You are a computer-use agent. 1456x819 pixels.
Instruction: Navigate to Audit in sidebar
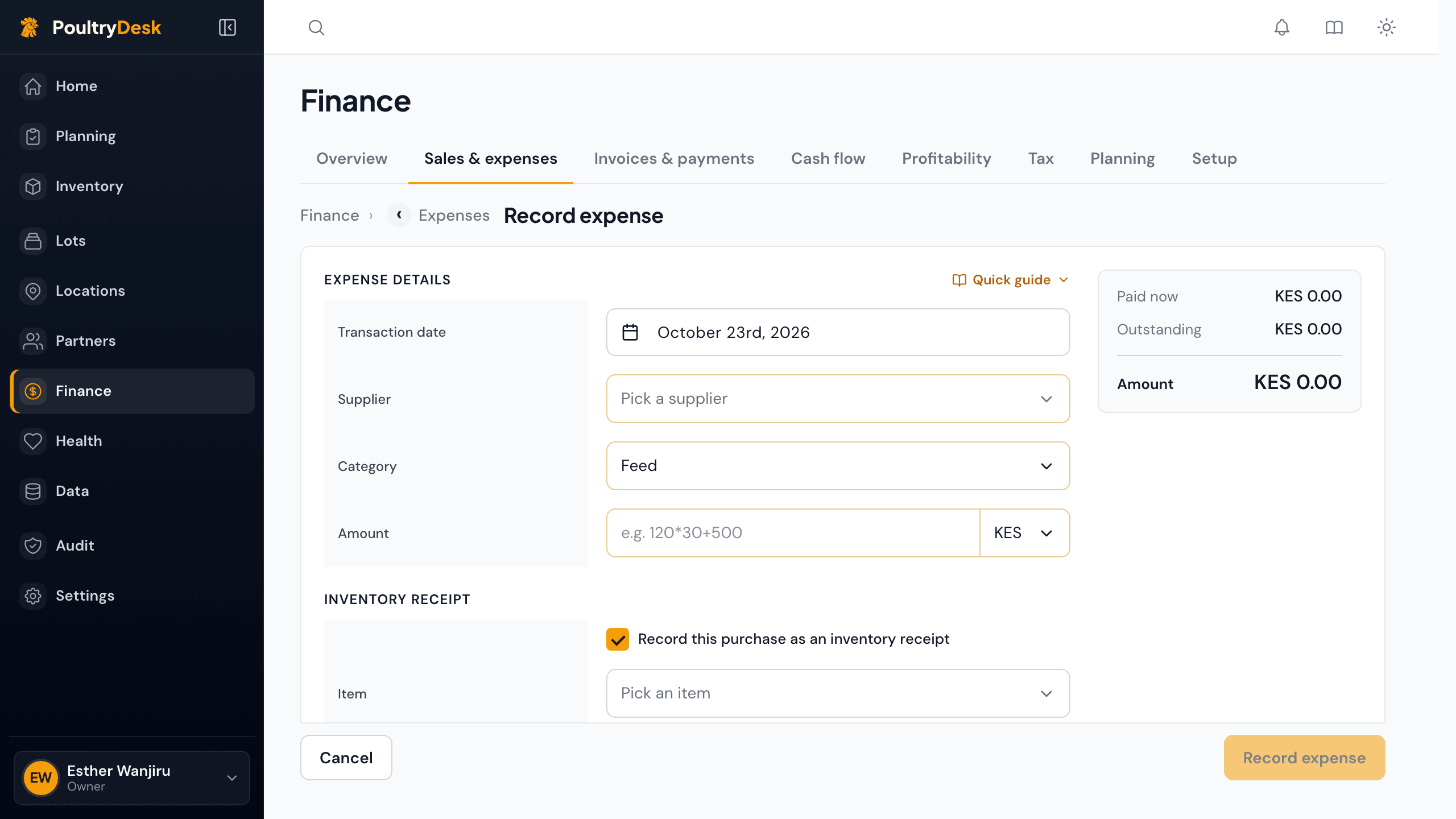pos(132,546)
